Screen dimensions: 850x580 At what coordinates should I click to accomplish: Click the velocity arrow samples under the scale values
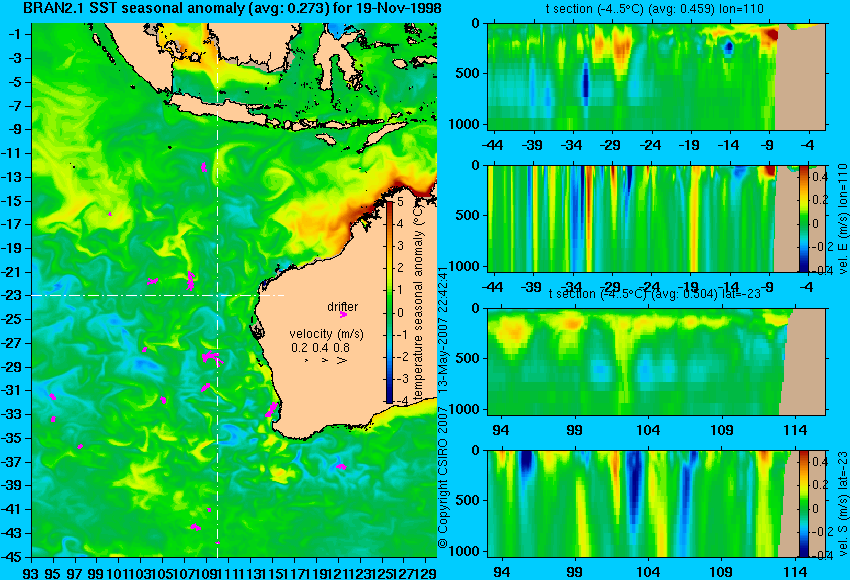point(325,360)
